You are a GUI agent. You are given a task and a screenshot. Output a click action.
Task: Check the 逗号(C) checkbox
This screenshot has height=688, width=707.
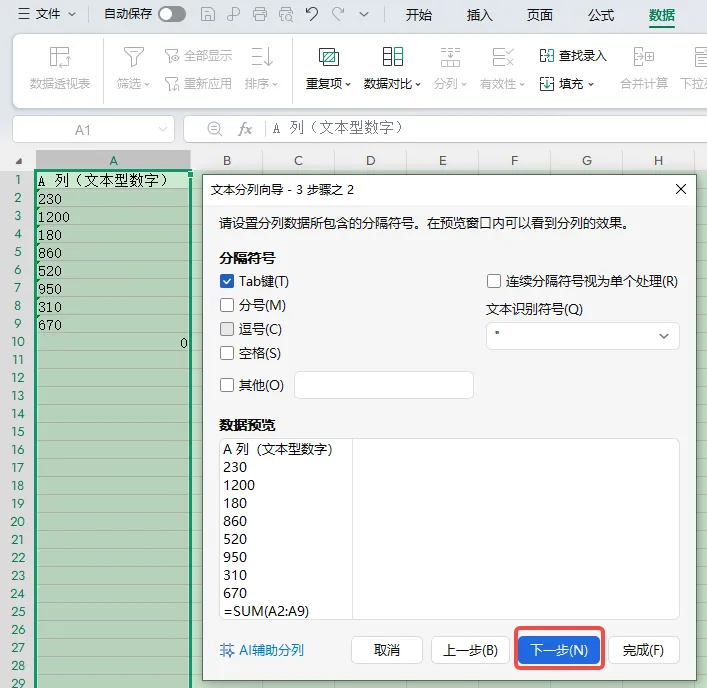pos(227,329)
